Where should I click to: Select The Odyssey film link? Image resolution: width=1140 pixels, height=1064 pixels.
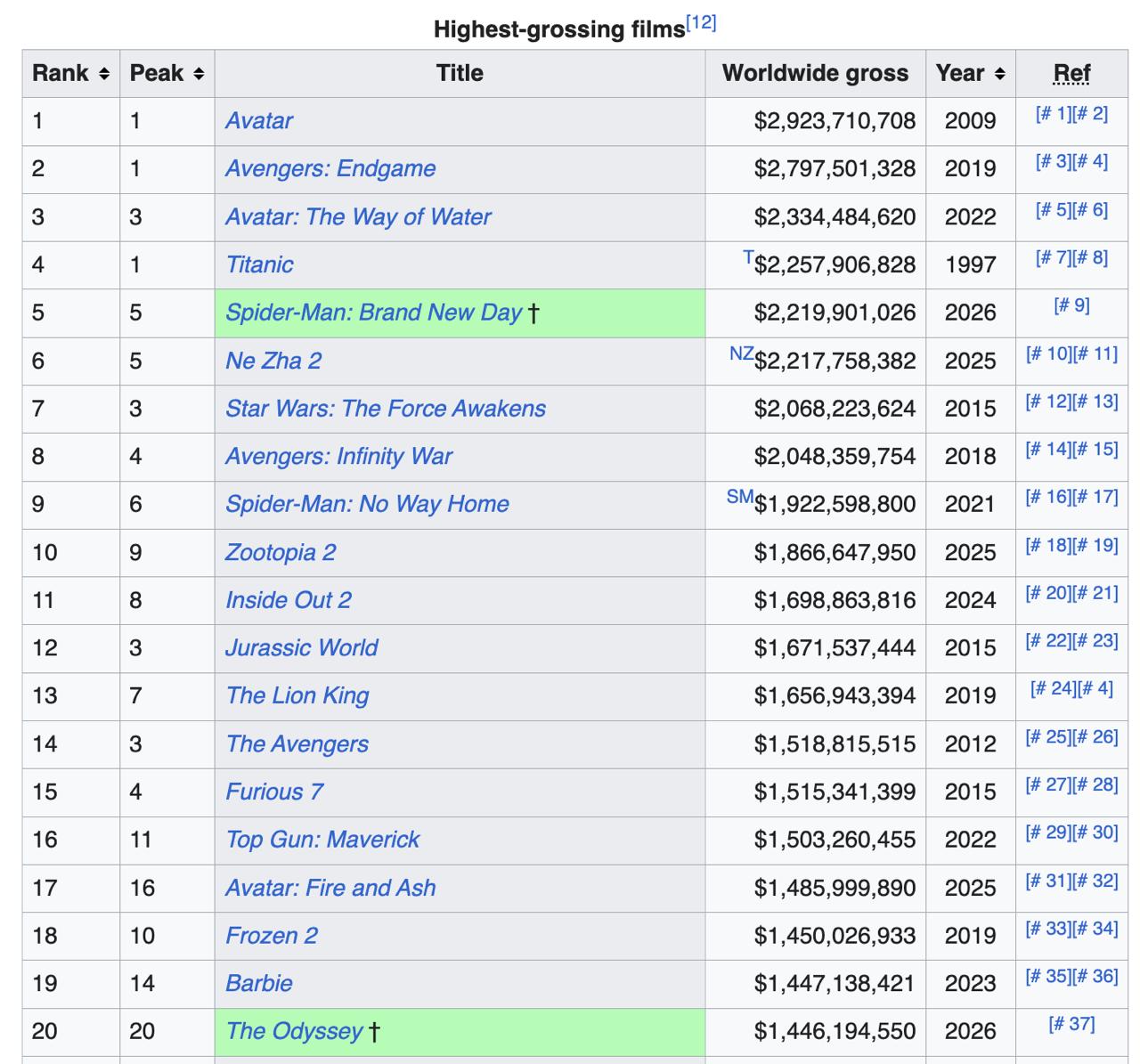(x=294, y=1032)
